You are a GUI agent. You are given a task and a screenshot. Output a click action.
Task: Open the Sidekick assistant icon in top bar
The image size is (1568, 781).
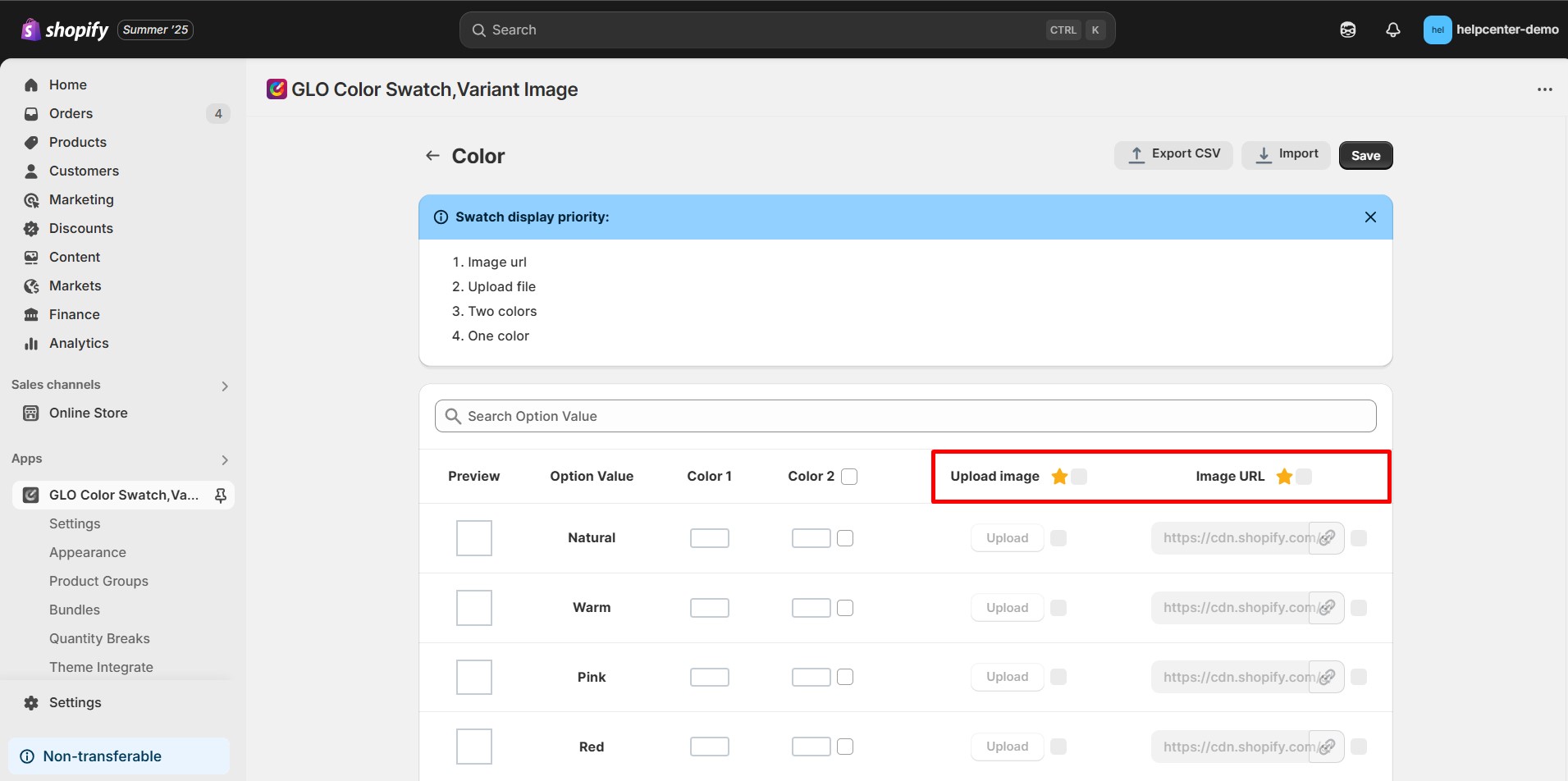[1347, 30]
